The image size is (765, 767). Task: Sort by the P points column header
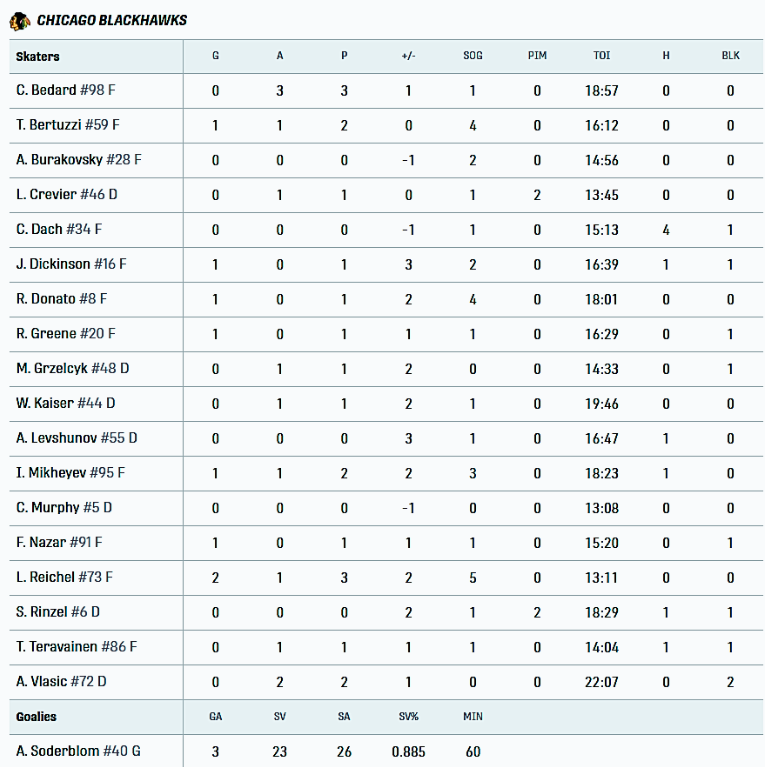(x=344, y=56)
